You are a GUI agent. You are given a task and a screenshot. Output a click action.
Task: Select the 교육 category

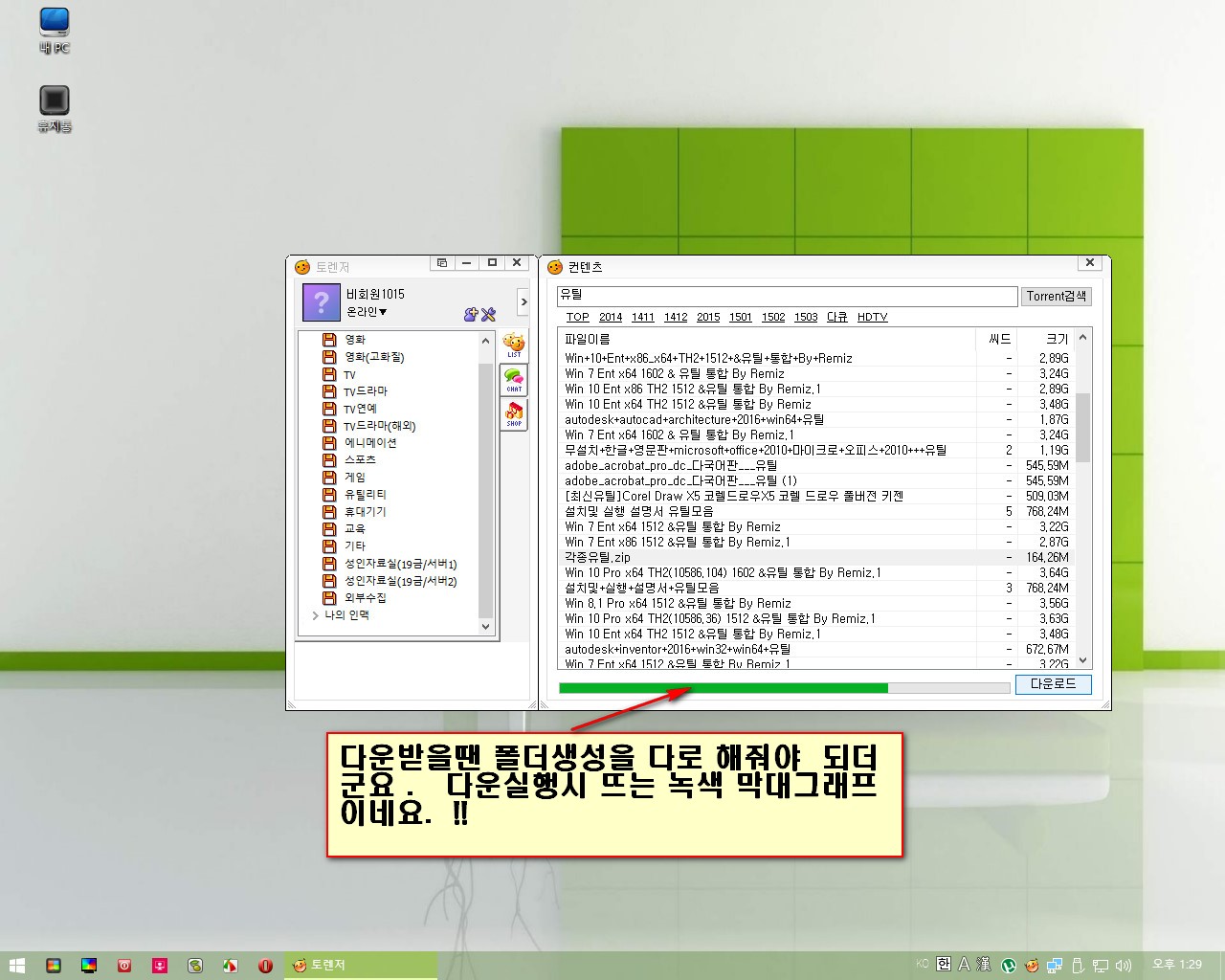point(354,528)
